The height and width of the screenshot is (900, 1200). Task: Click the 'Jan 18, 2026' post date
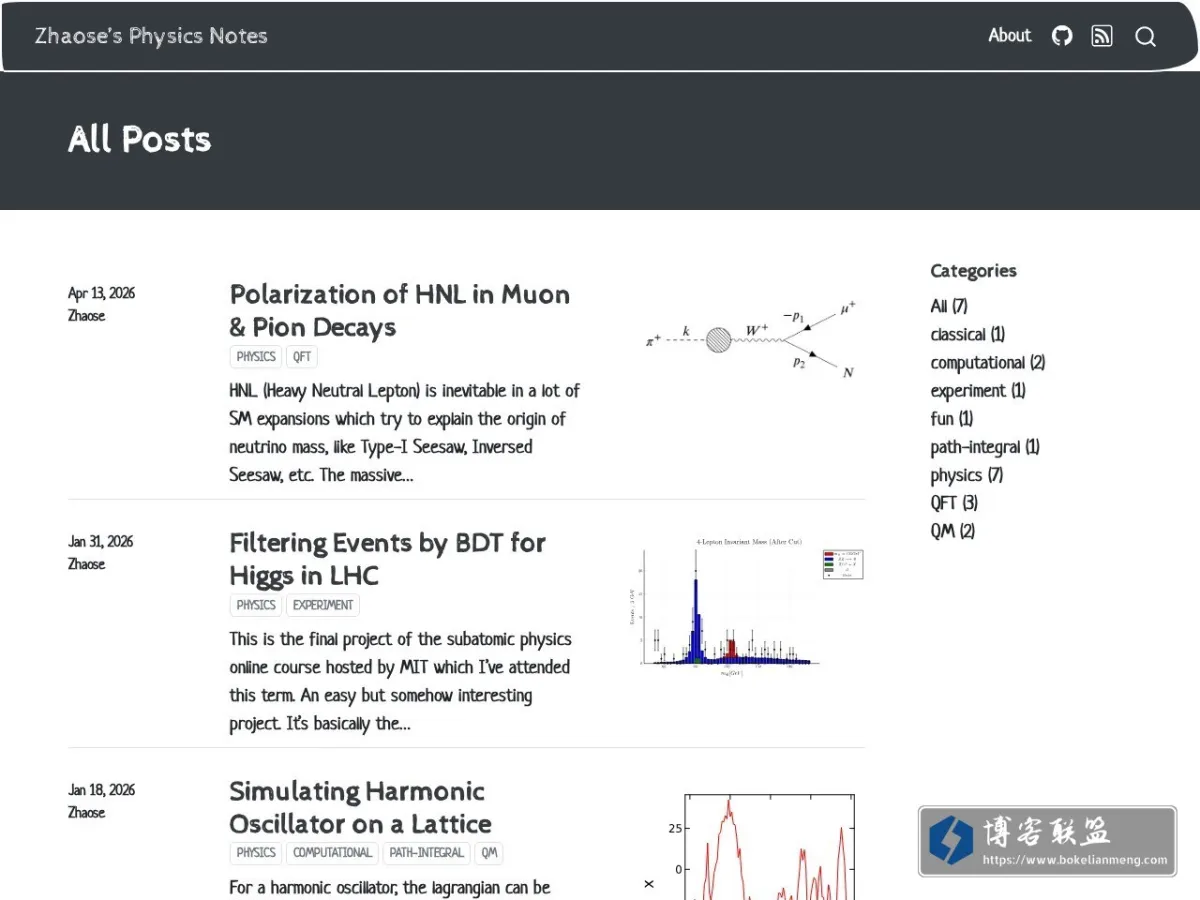pos(101,789)
